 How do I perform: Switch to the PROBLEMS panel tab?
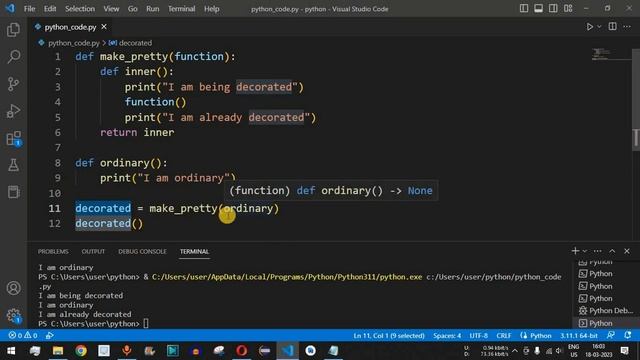pyautogui.click(x=53, y=251)
